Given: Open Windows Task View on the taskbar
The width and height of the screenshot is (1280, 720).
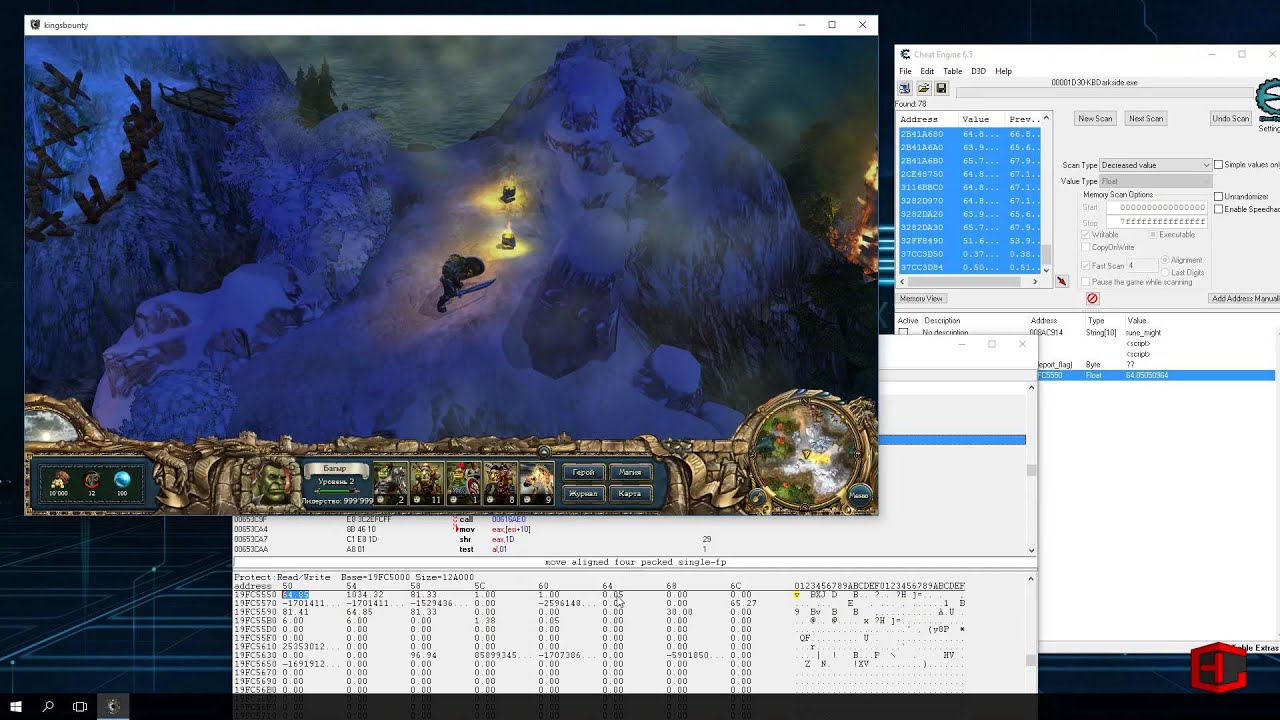Looking at the screenshot, I should [80, 706].
